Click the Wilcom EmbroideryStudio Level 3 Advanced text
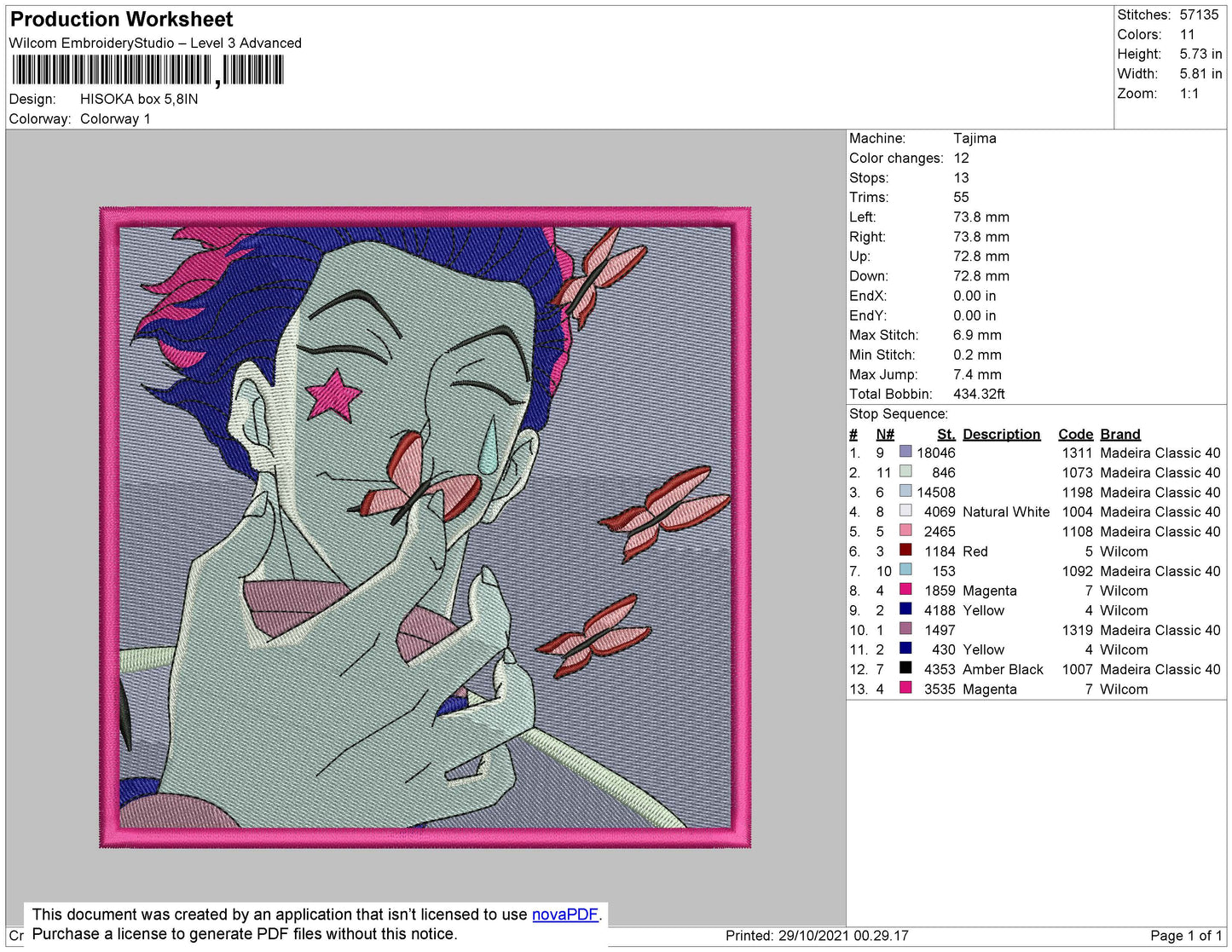The image size is (1232, 952). point(155,43)
